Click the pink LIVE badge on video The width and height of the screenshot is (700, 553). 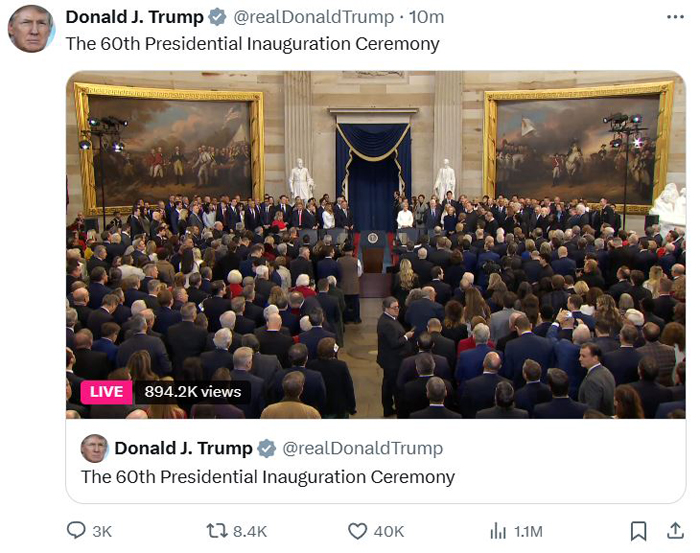(x=106, y=392)
